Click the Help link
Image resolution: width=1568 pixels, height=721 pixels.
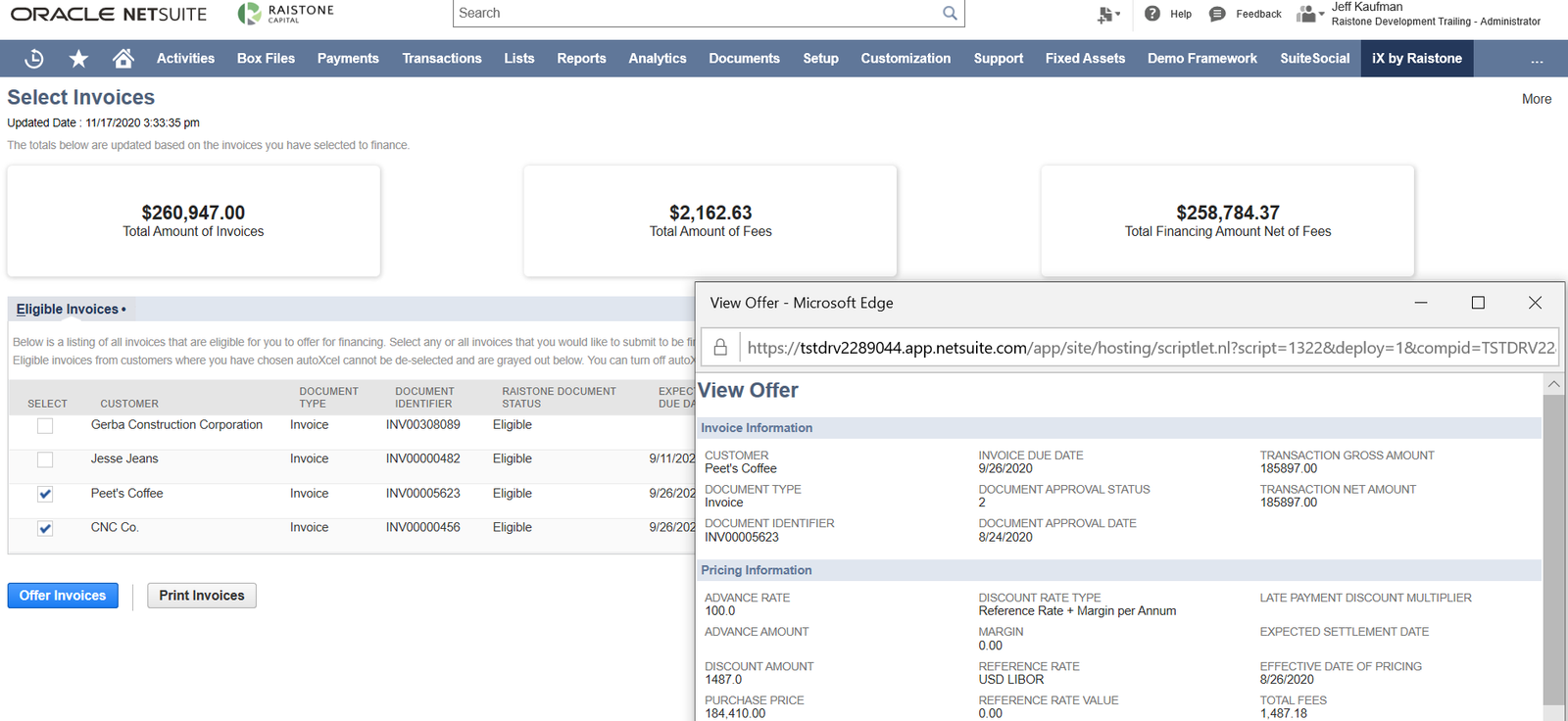point(1181,14)
